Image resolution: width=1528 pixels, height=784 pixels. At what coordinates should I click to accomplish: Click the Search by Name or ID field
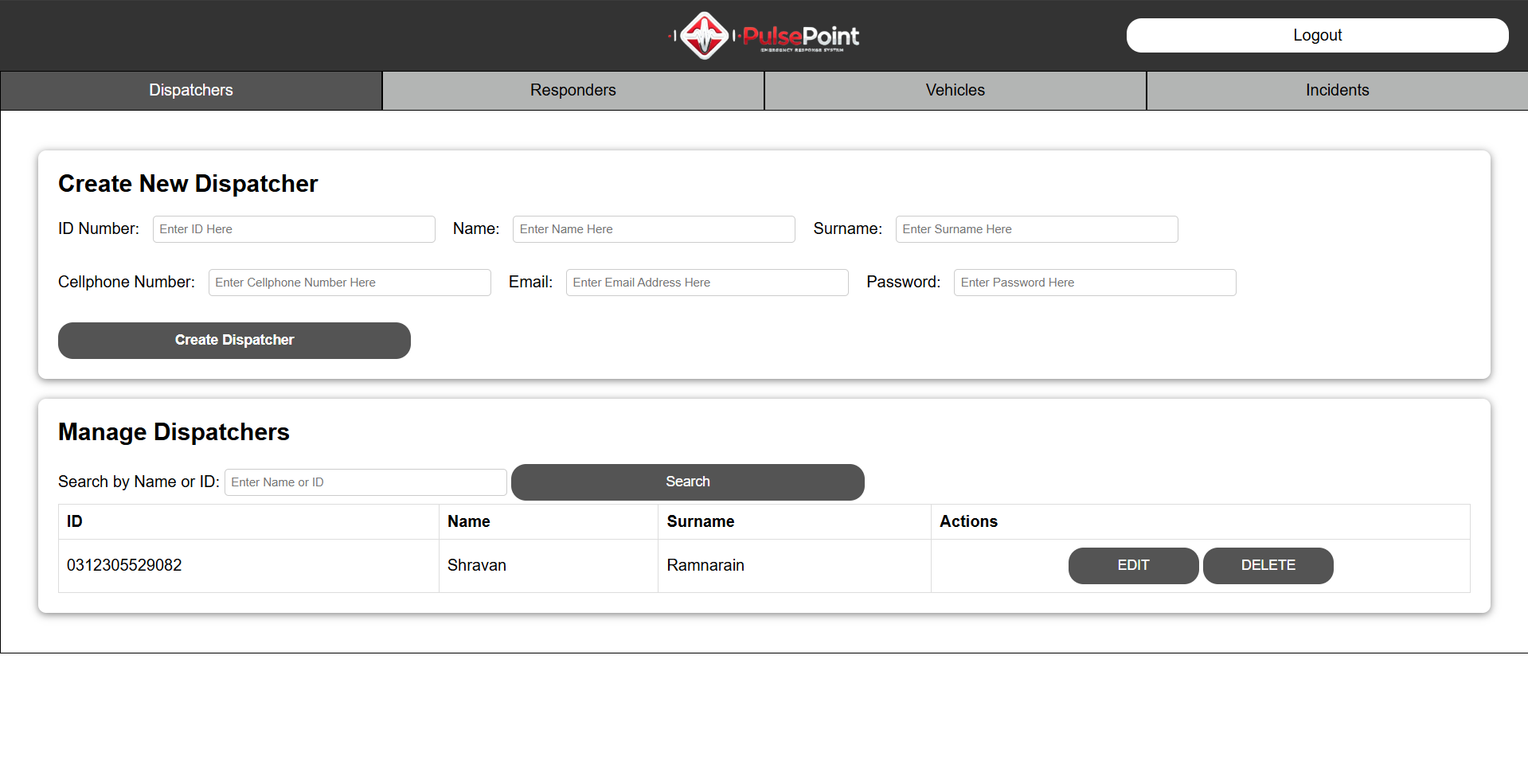[x=365, y=482]
